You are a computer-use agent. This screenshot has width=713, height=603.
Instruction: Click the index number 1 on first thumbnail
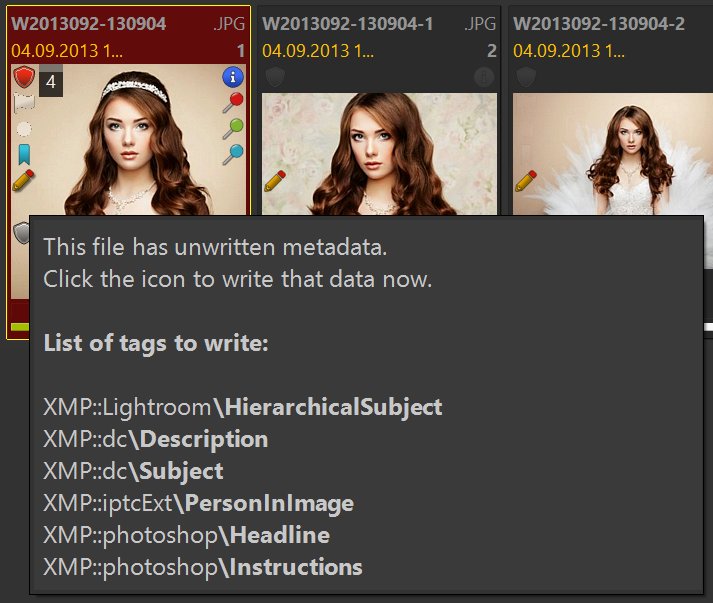point(241,50)
